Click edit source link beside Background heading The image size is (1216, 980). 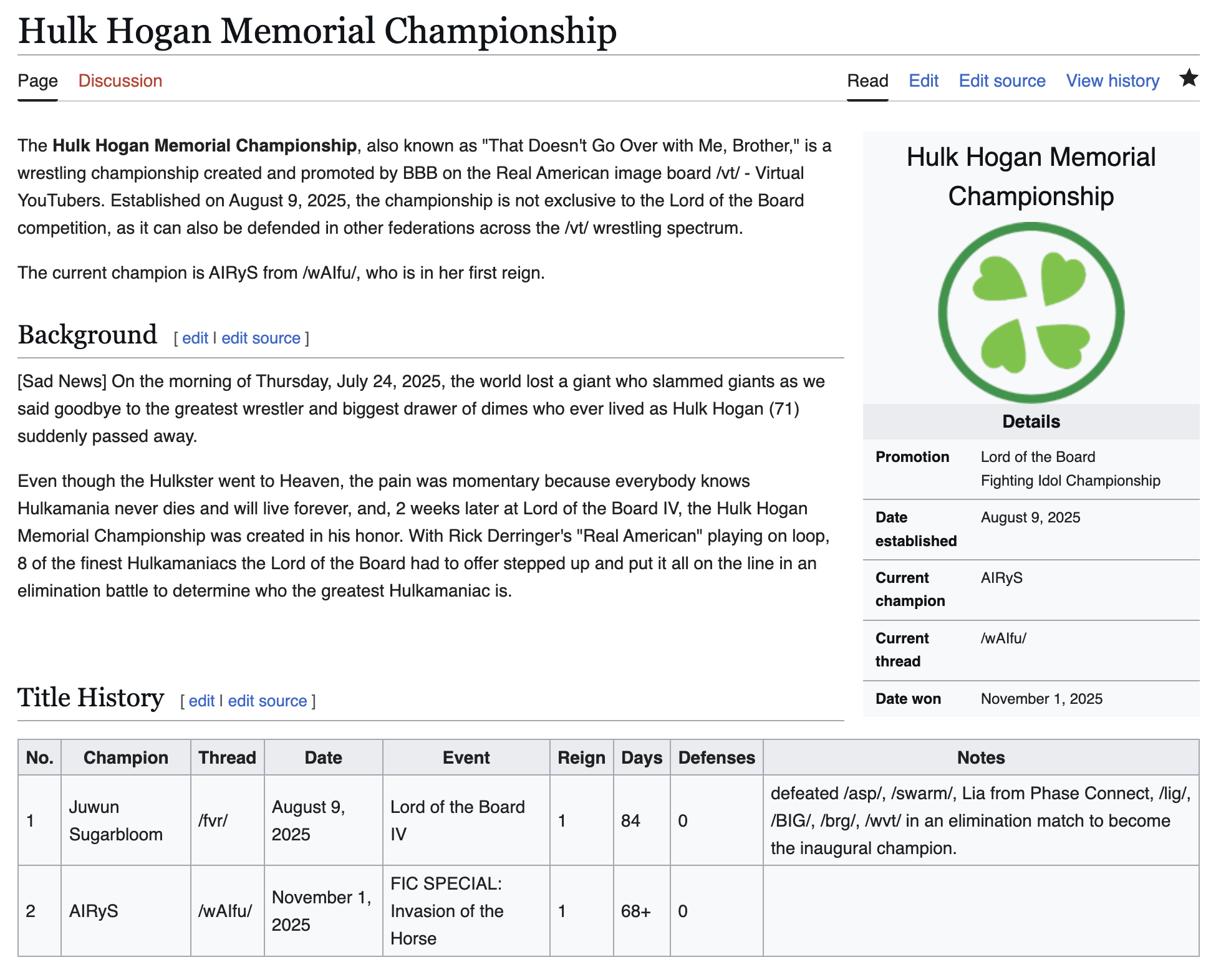pos(261,339)
